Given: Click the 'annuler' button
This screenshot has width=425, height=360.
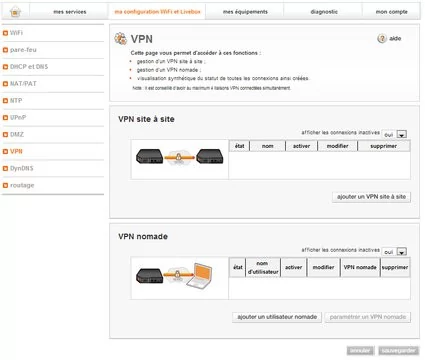Looking at the screenshot, I should [360, 350].
